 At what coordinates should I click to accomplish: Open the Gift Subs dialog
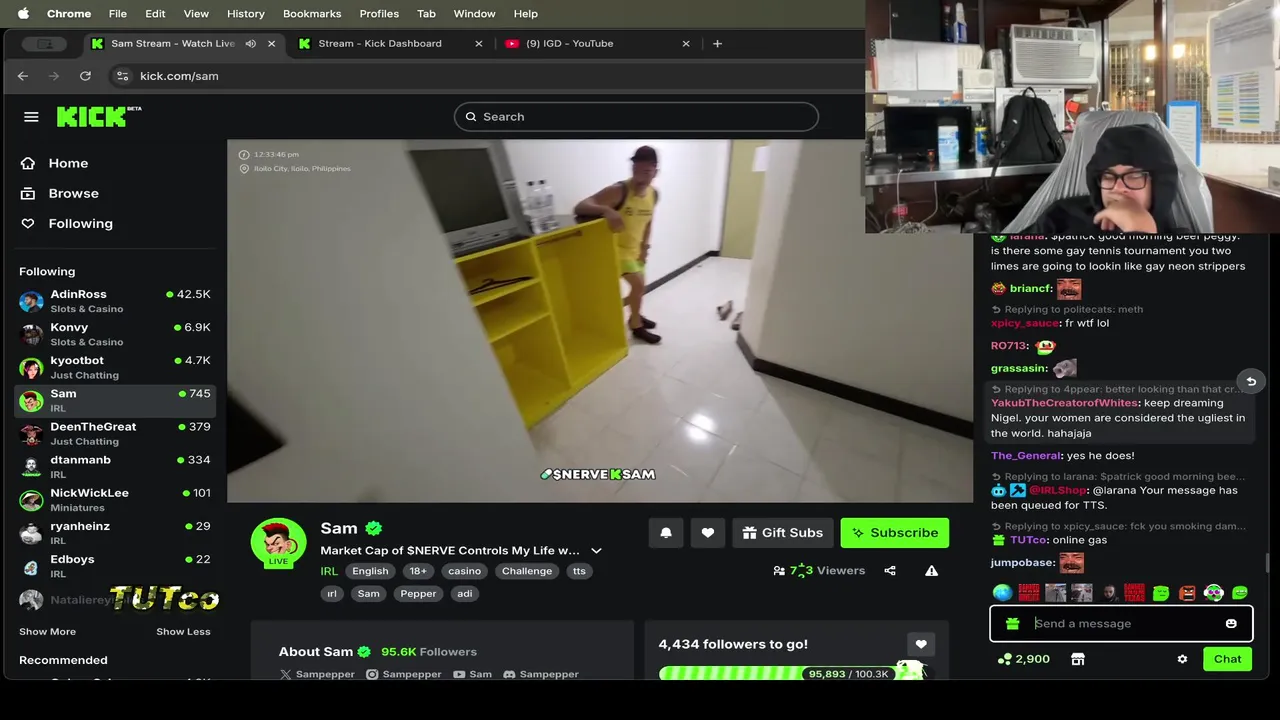coord(783,533)
